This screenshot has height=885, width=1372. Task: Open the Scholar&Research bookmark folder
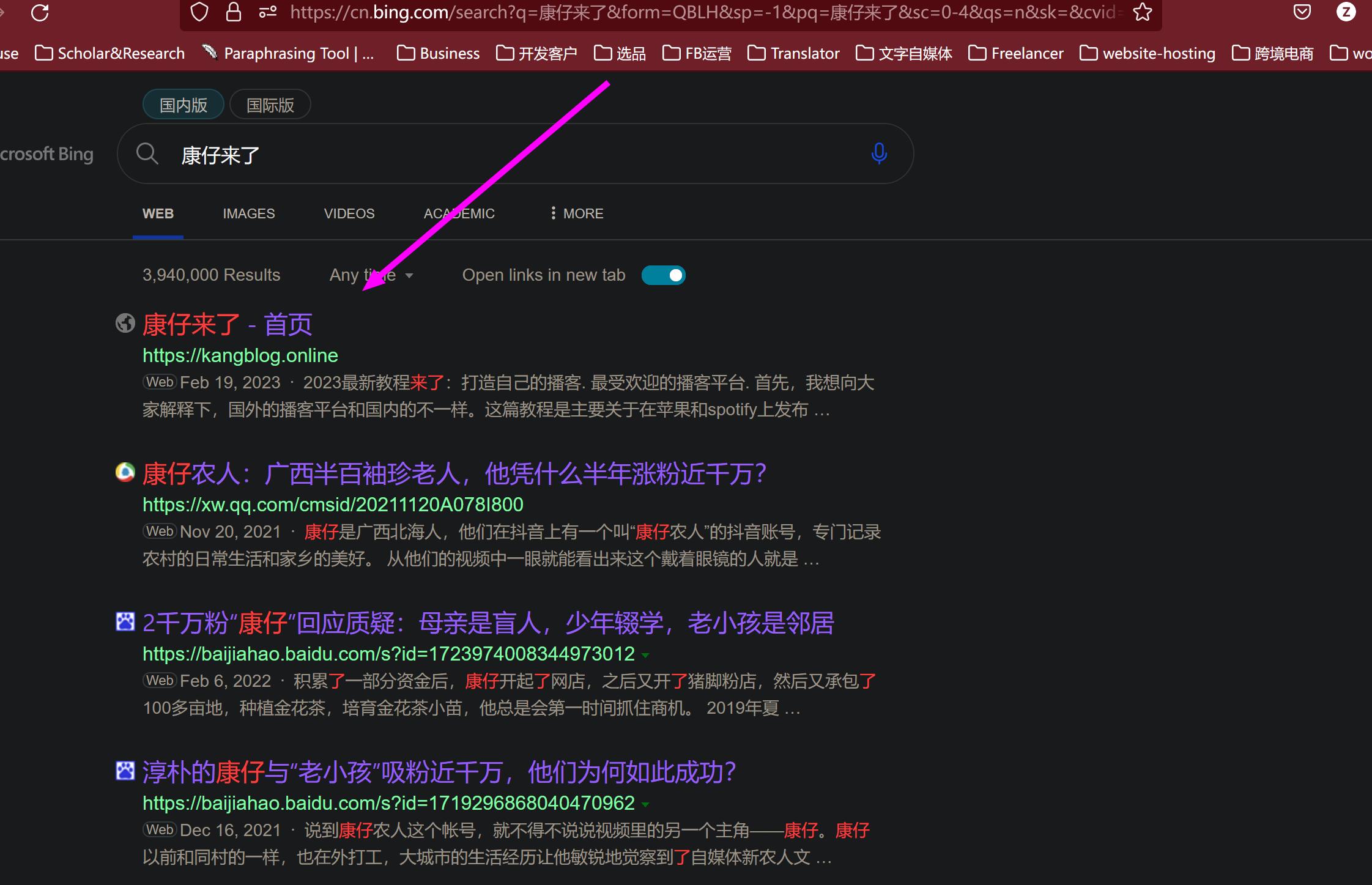(x=110, y=54)
